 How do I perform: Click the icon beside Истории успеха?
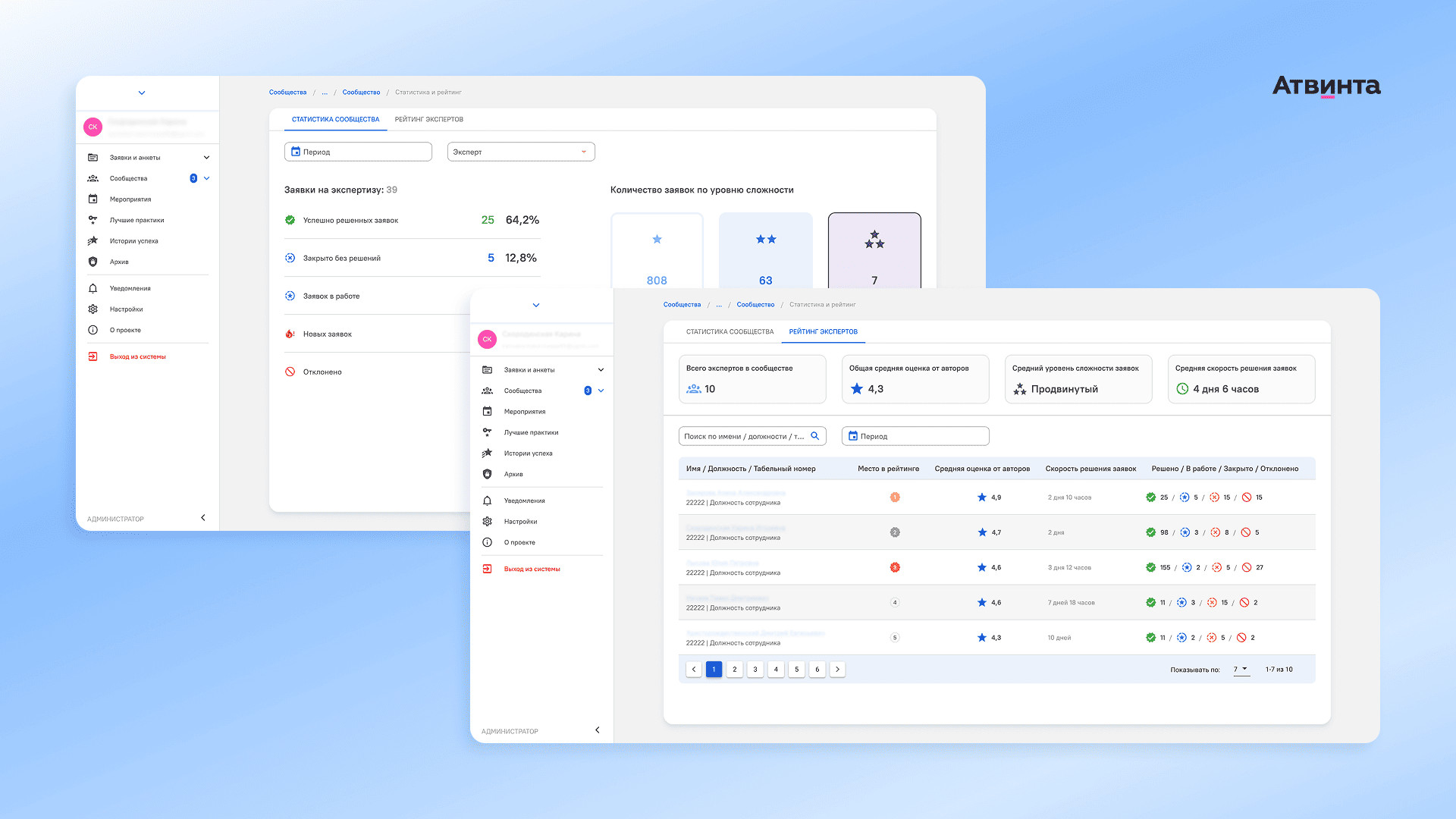point(487,453)
